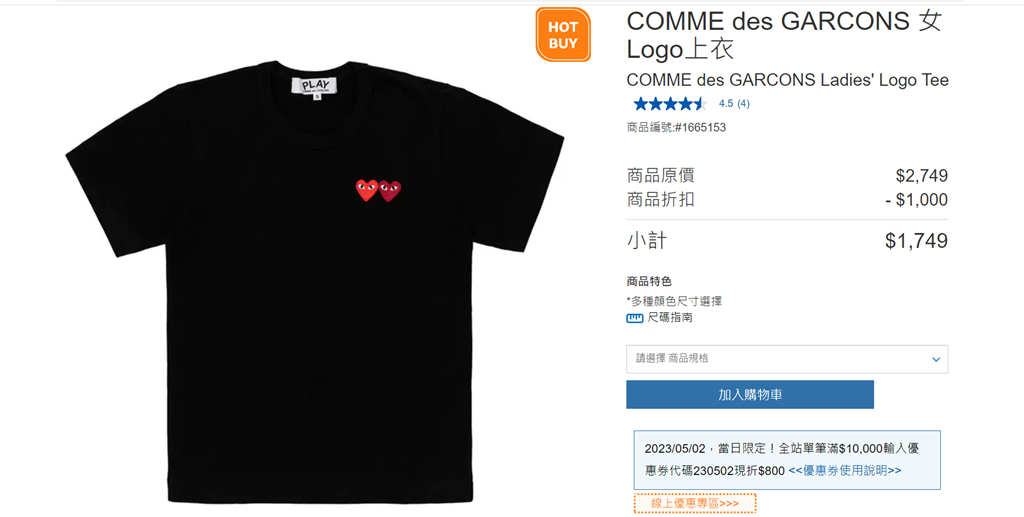The image size is (1024, 517).
Task: Open the 請選擇 商品規格 dropdown
Action: click(787, 359)
